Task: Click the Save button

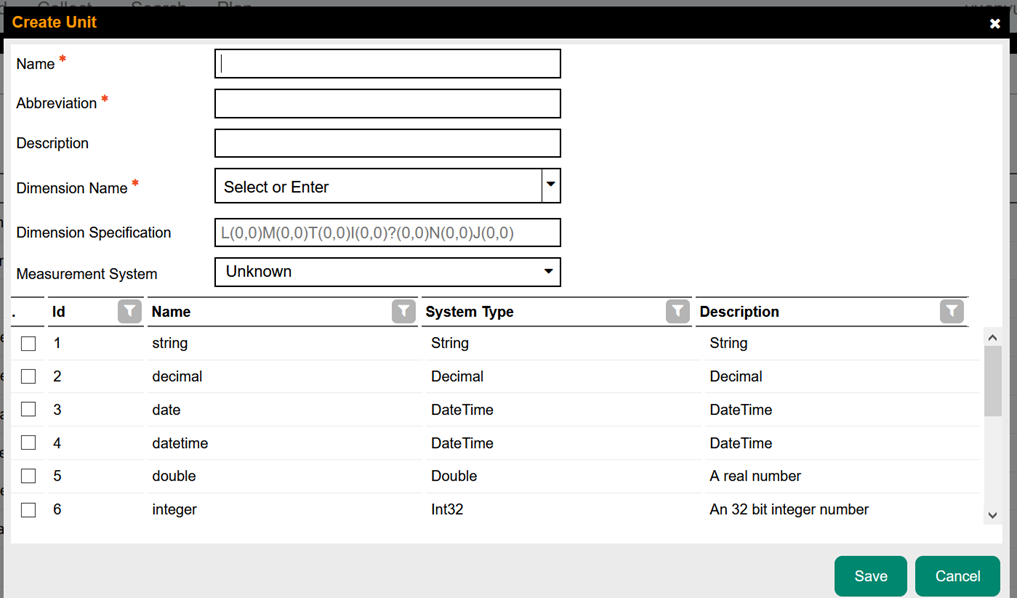Action: (870, 576)
